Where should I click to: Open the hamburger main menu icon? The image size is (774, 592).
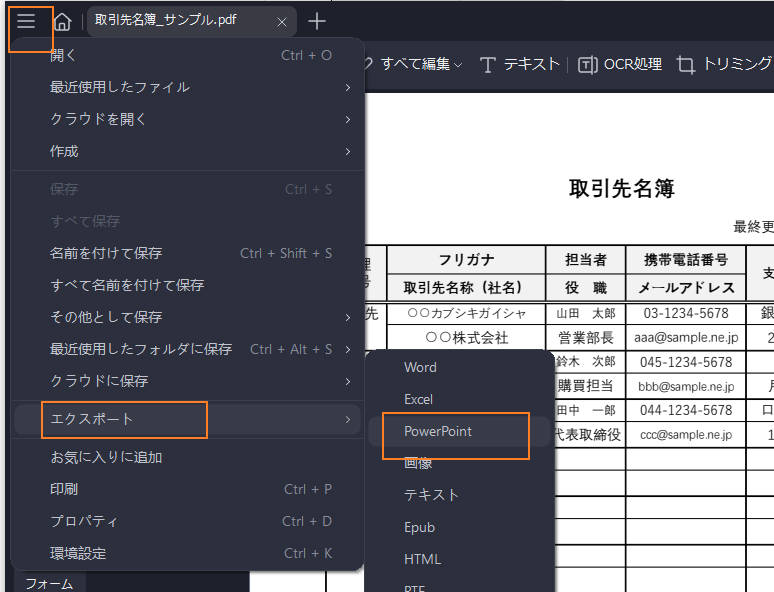pos(26,21)
